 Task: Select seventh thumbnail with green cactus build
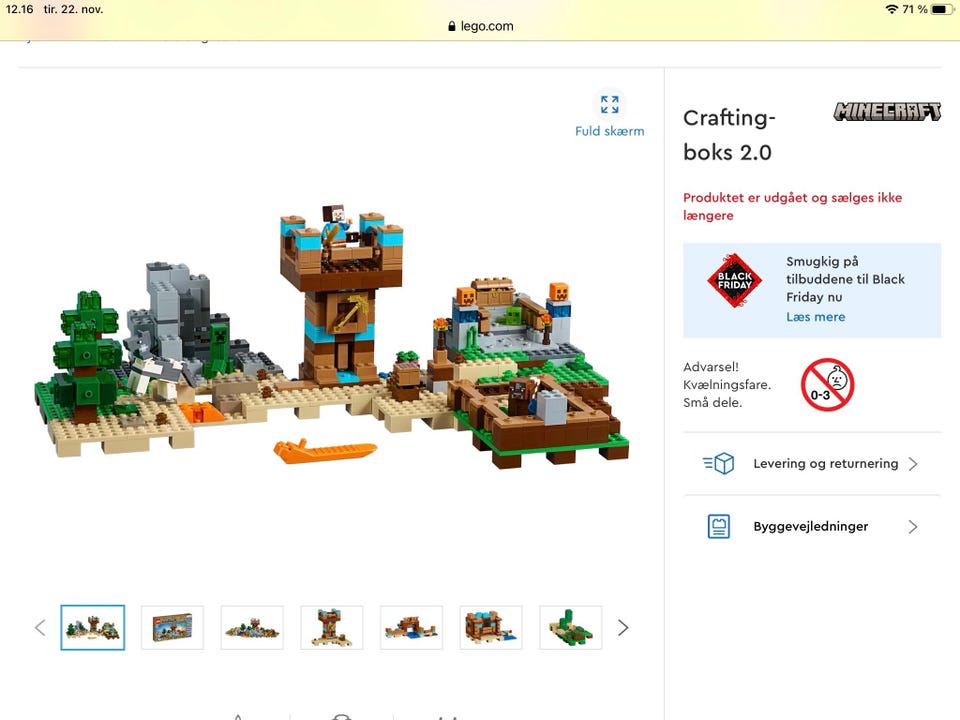pos(571,628)
